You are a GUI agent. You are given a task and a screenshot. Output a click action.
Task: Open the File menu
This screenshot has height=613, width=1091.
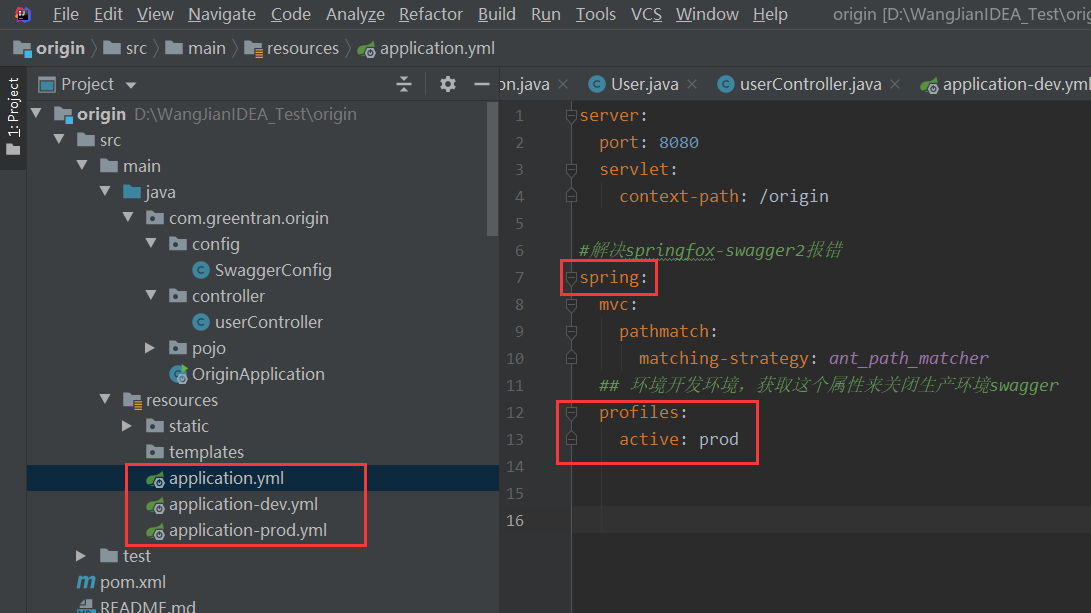[x=65, y=14]
